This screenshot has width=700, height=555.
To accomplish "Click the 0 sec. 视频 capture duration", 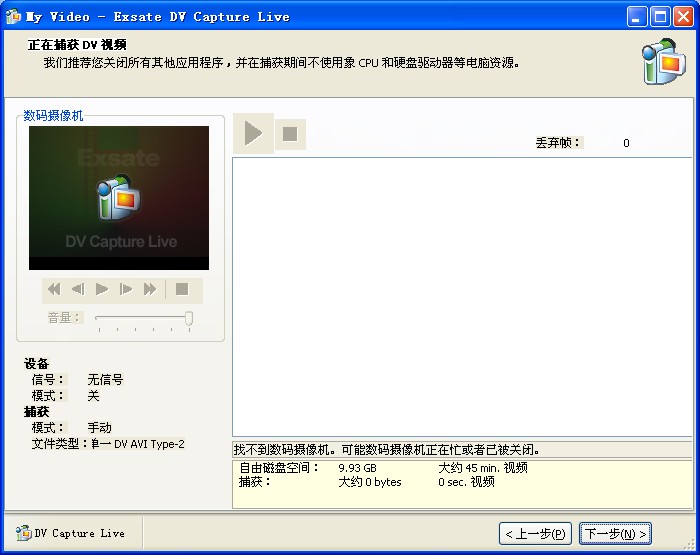I will coord(467,482).
